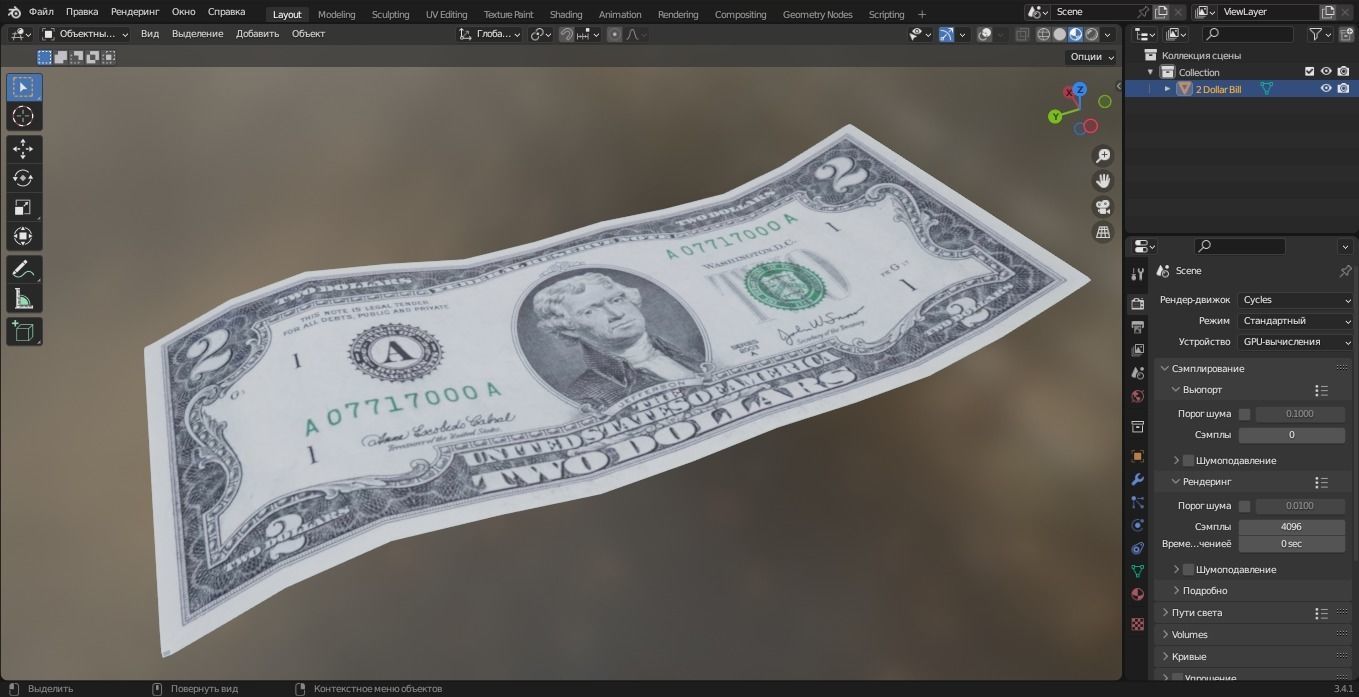Switch to rendered viewport shading
Viewport: 1359px width, 697px height.
coord(1091,34)
